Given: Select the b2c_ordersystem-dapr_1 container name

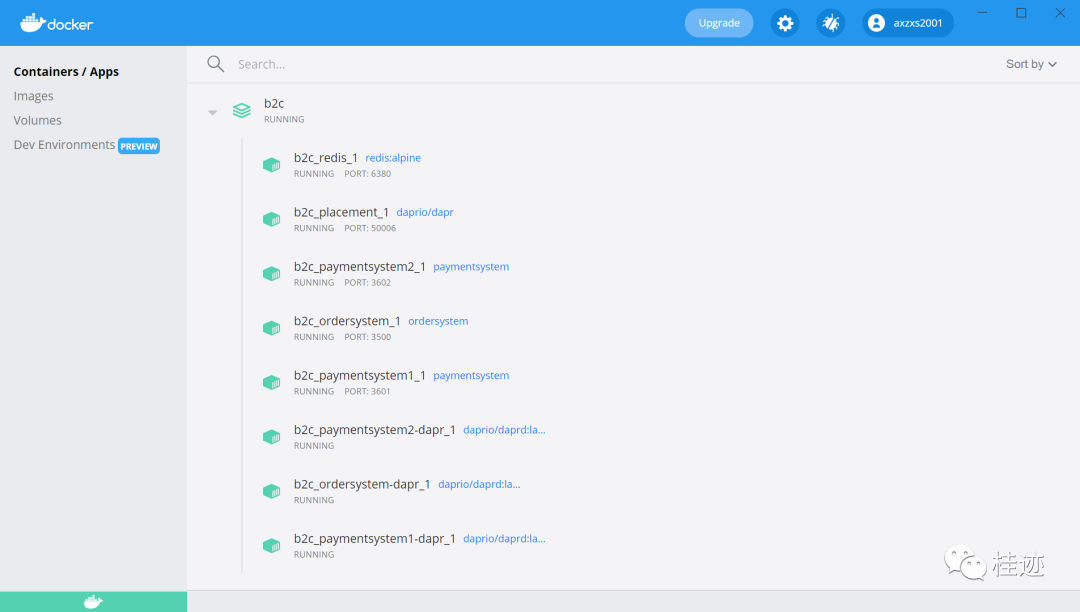Looking at the screenshot, I should [x=362, y=484].
